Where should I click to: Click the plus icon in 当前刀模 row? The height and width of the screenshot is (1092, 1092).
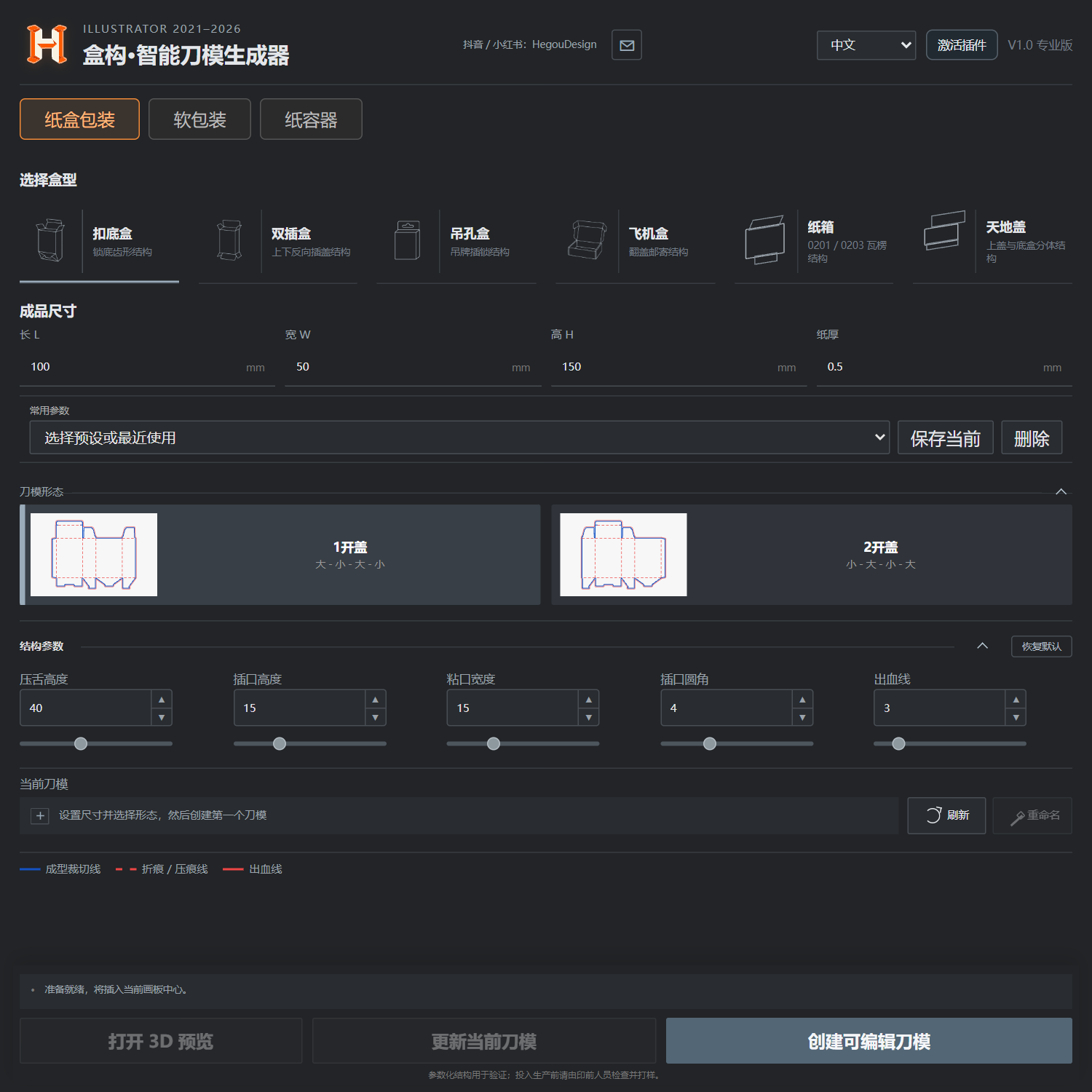click(x=40, y=816)
